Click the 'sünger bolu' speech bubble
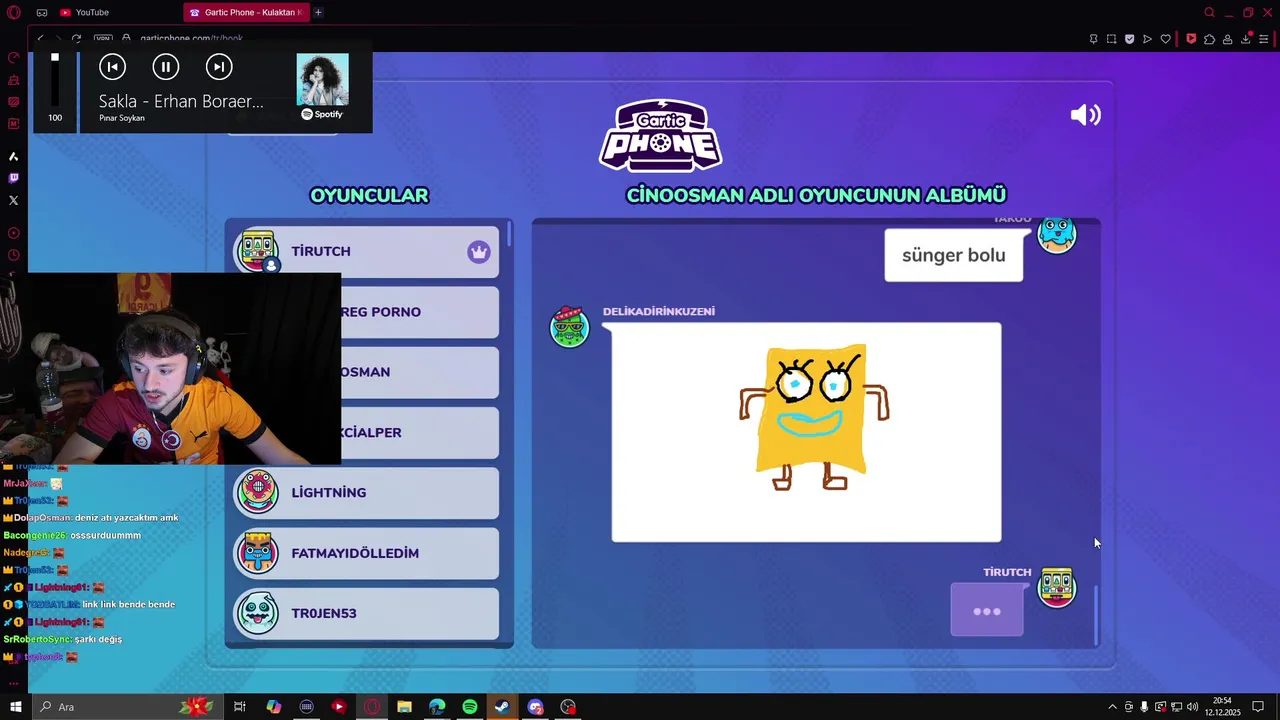The image size is (1280, 720). click(954, 255)
